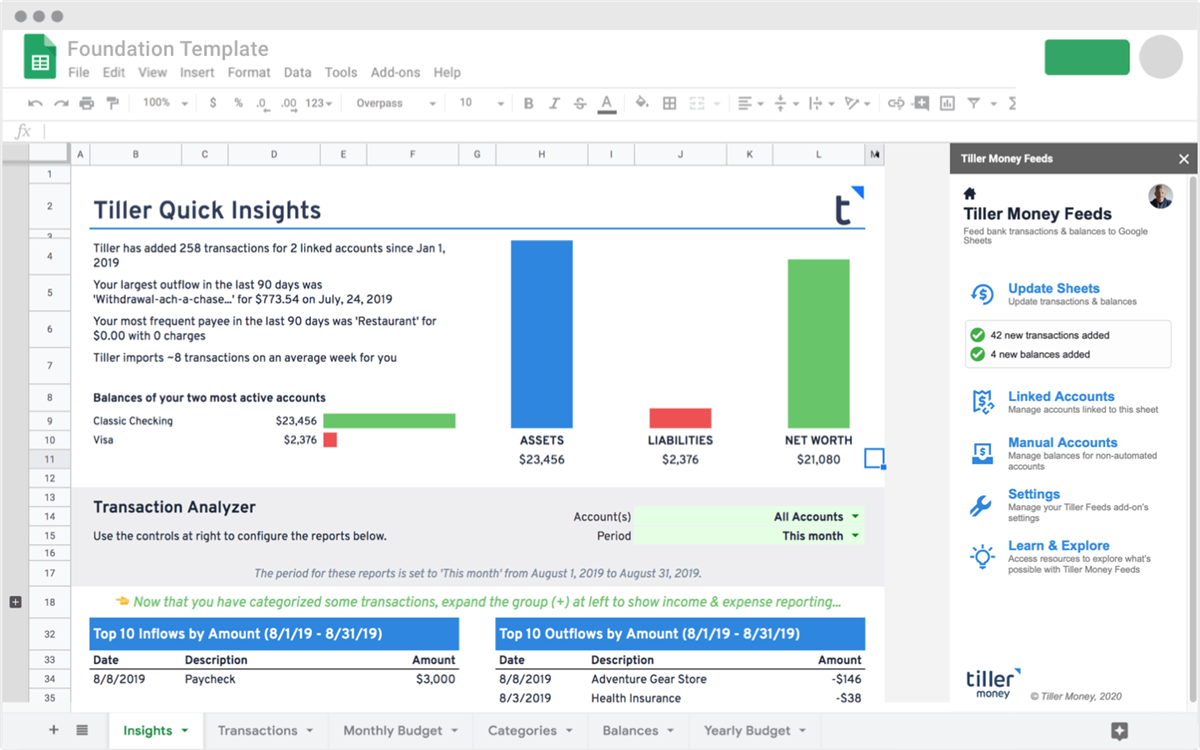Screen dimensions: 1200x750
Task: Switch to the Balances tab
Action: pyautogui.click(x=638, y=731)
